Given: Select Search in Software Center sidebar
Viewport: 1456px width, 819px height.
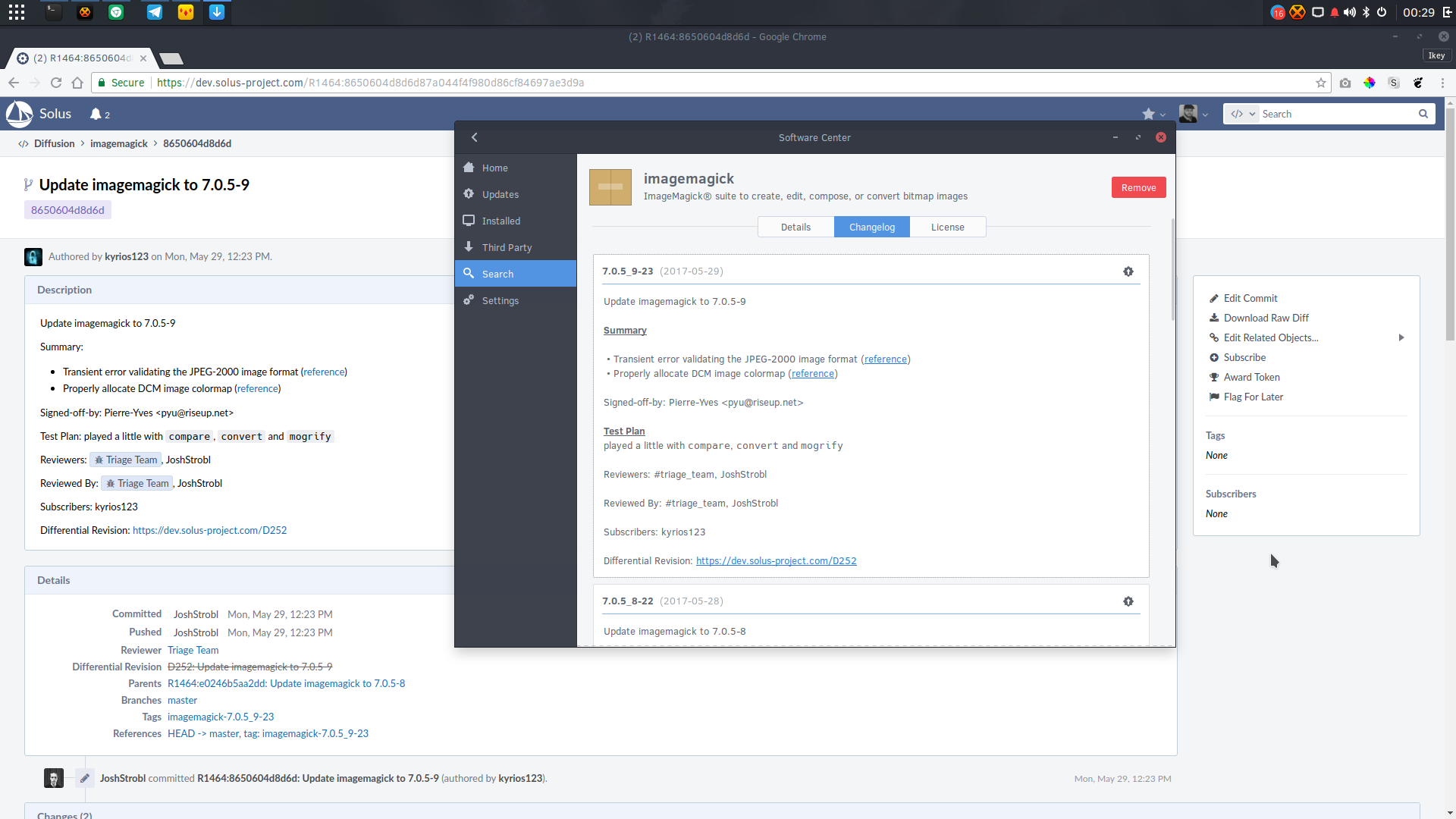Looking at the screenshot, I should pos(516,274).
